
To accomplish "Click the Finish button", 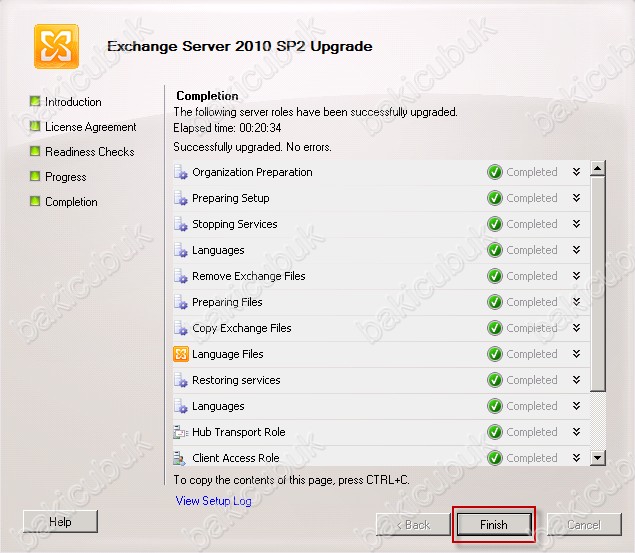I will tap(494, 525).
